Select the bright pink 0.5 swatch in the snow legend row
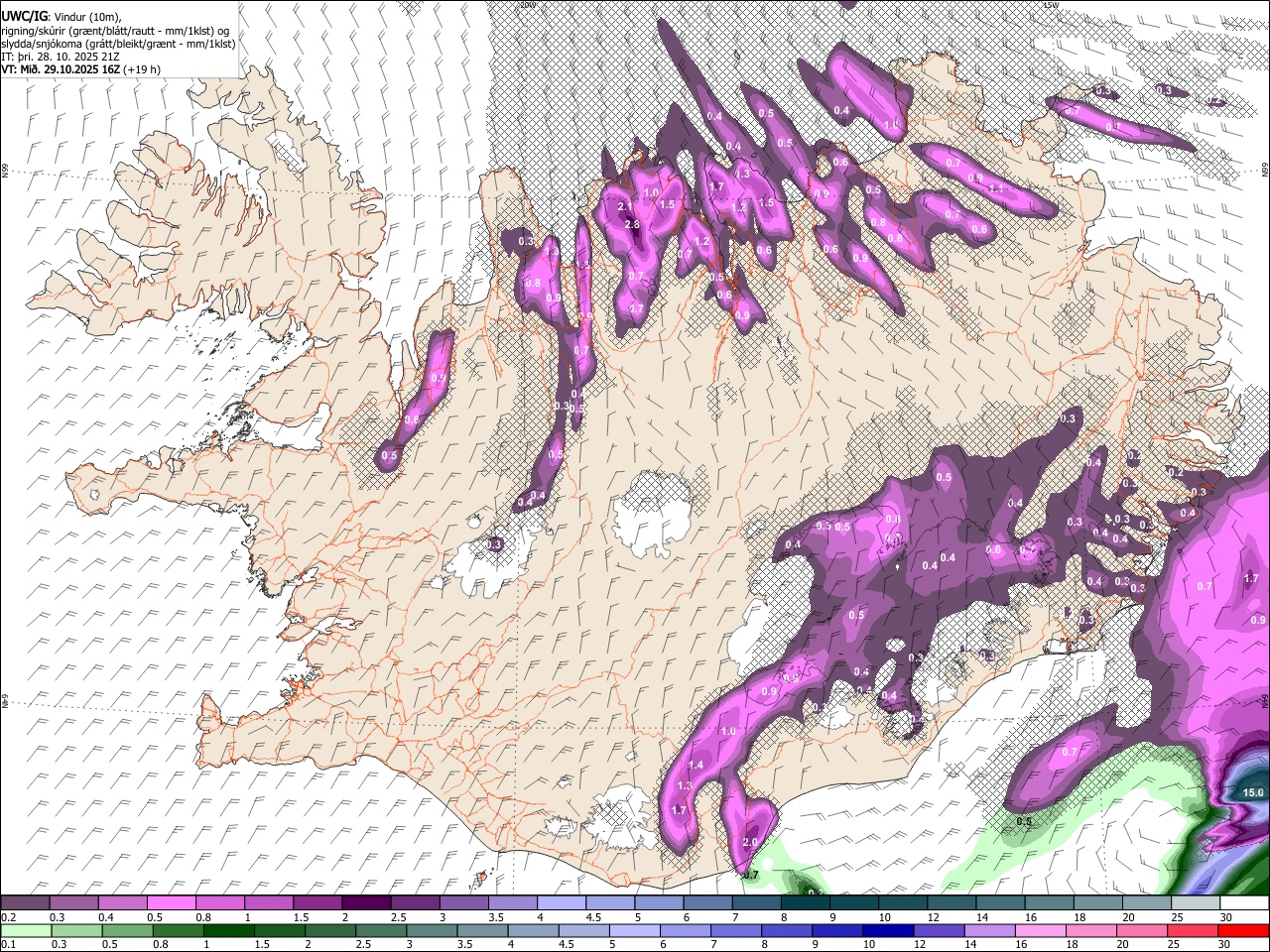This screenshot has width=1270, height=952. tap(172, 903)
